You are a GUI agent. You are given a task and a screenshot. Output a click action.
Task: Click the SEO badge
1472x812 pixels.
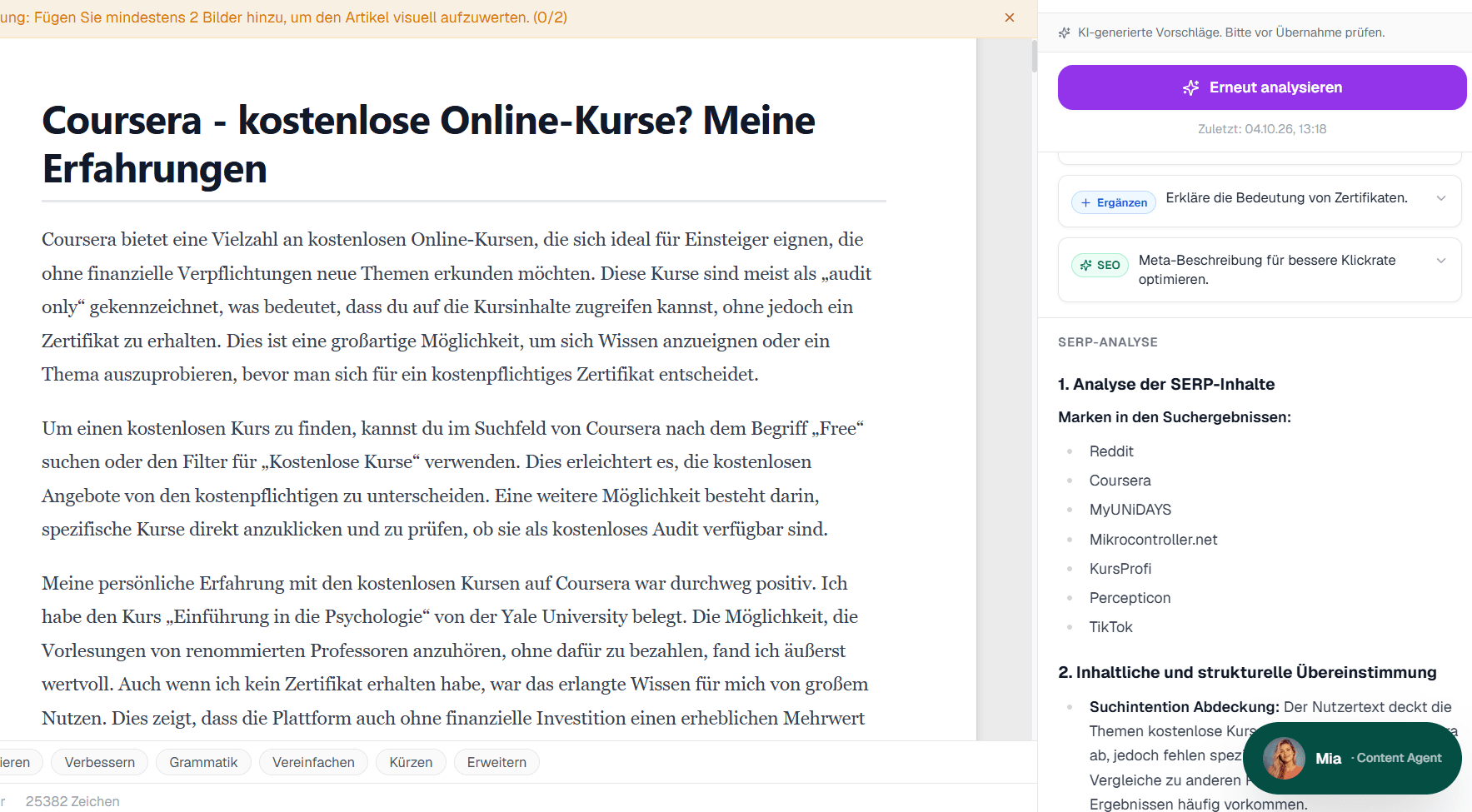pos(1100,265)
